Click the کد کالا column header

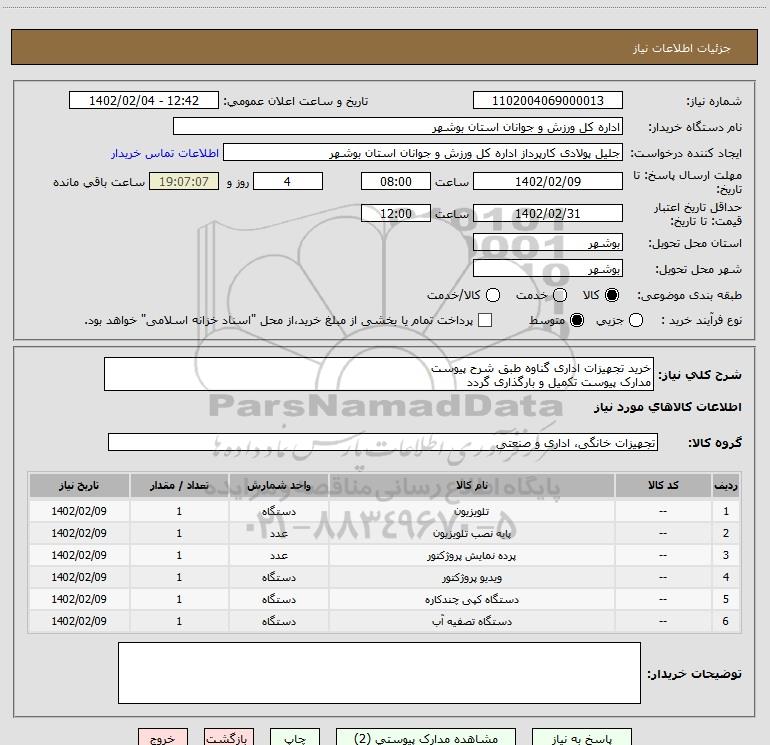pyautogui.click(x=663, y=486)
